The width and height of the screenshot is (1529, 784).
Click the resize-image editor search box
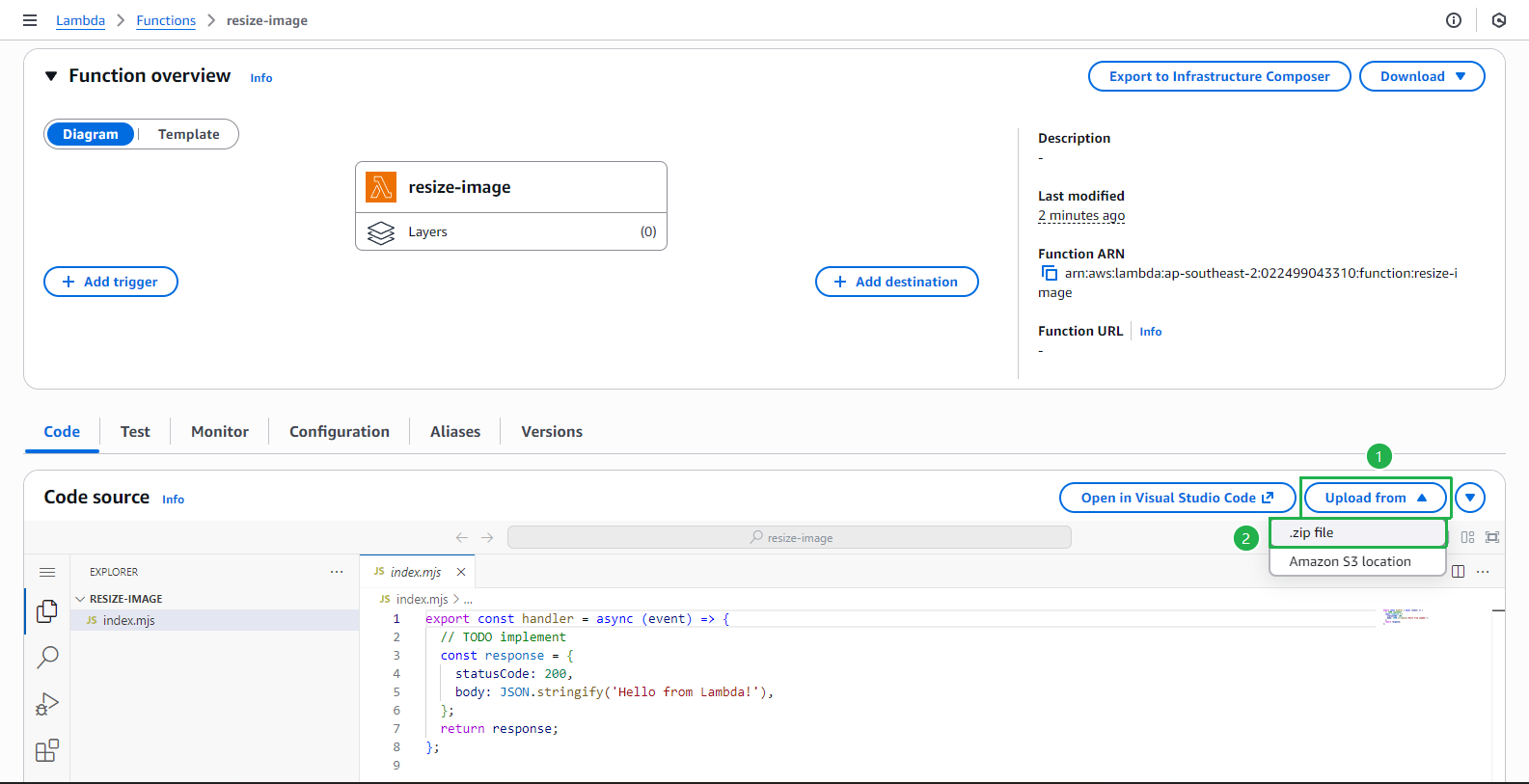pos(789,537)
